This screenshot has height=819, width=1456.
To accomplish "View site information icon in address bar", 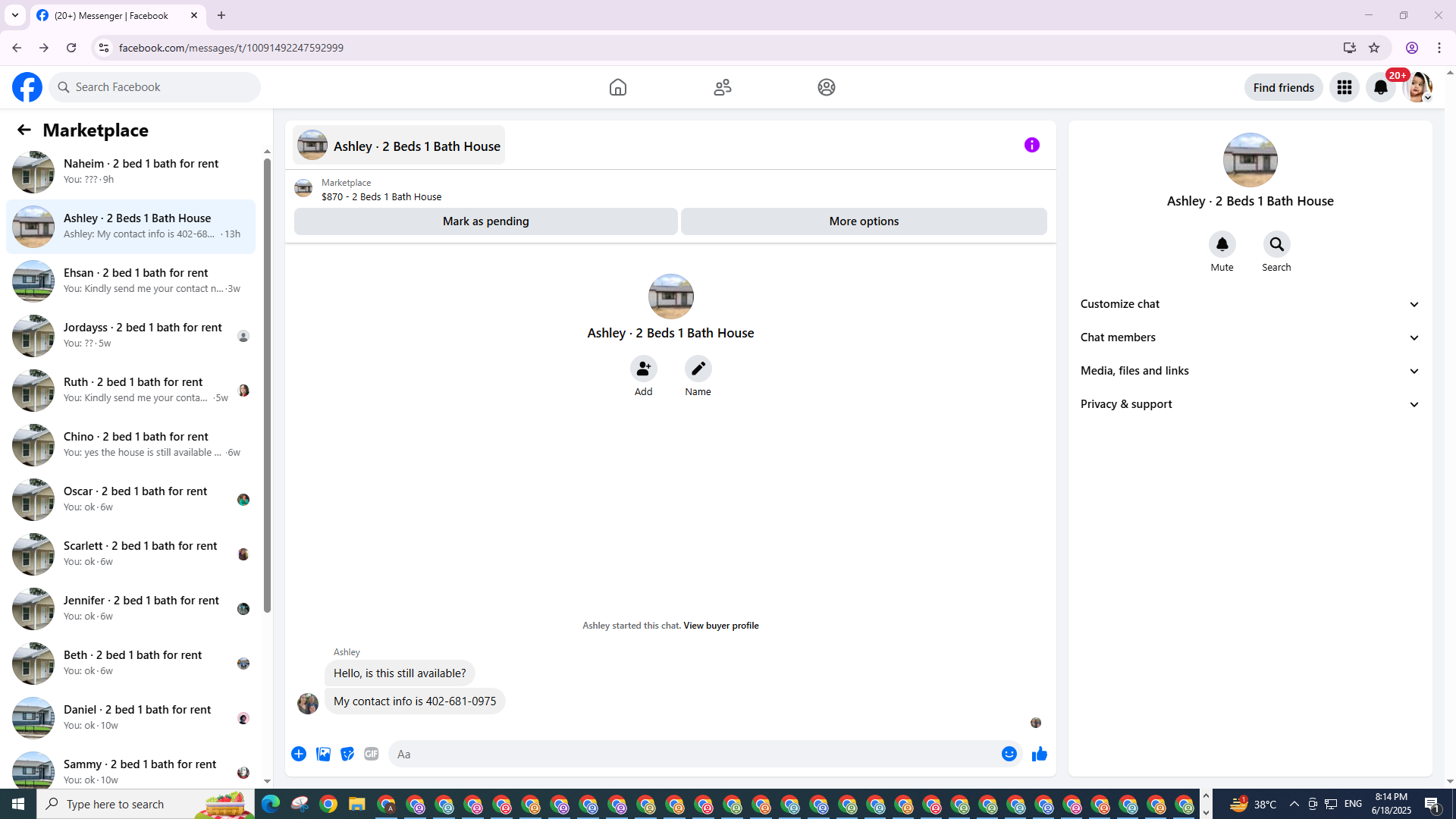I will [104, 48].
